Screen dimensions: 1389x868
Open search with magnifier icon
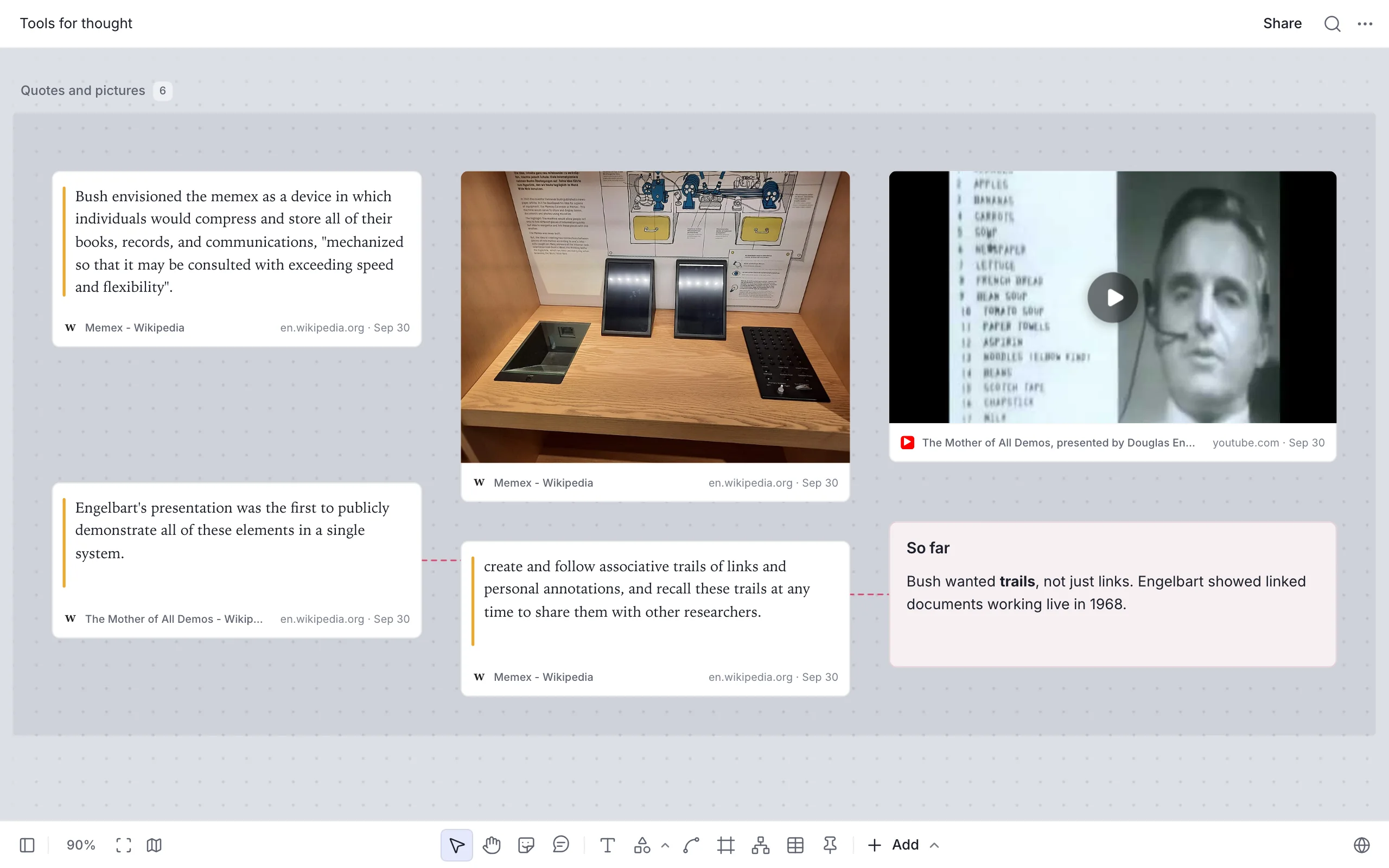[1332, 23]
